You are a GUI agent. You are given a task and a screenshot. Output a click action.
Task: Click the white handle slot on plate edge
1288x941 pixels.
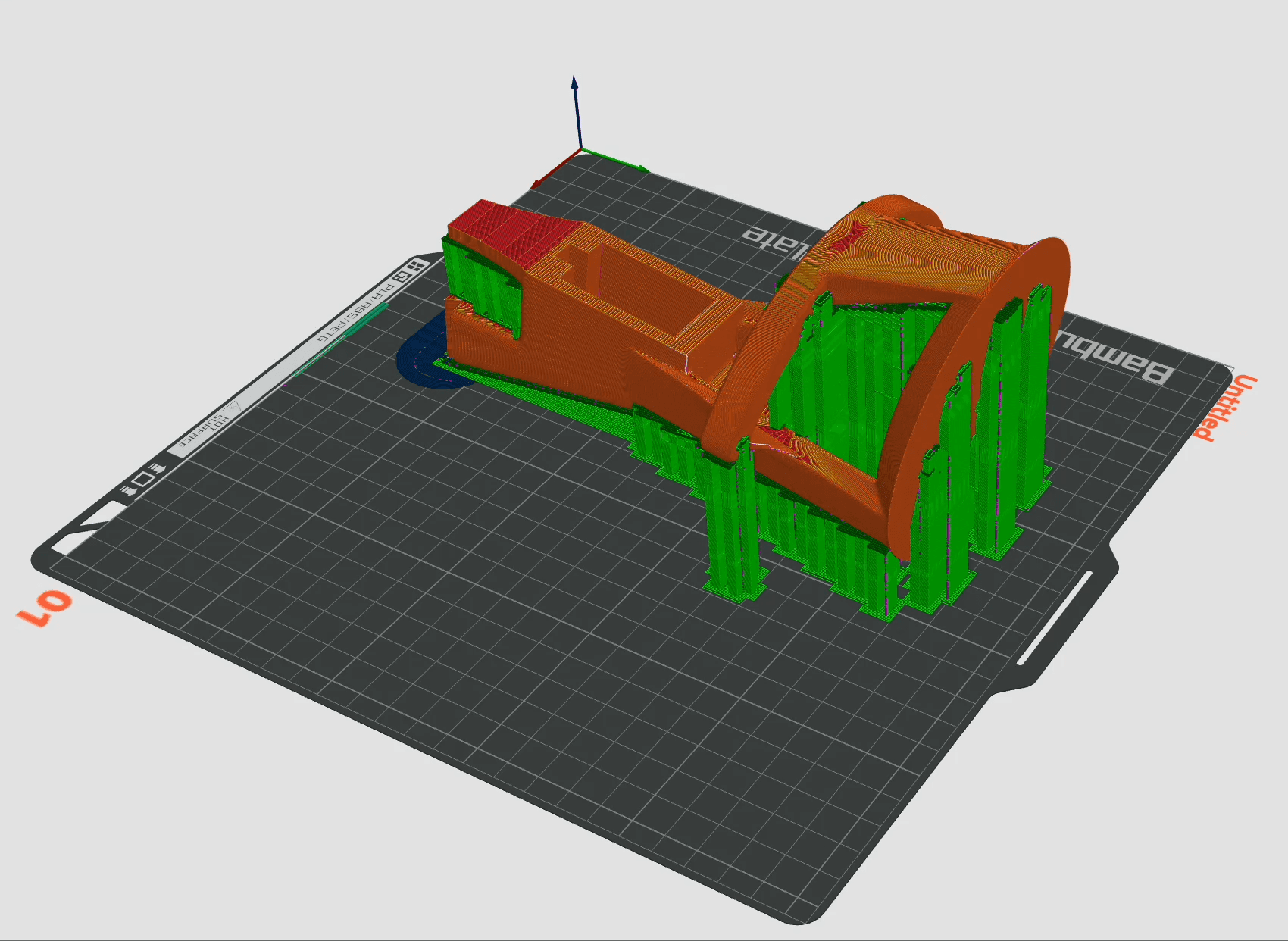tap(1055, 619)
